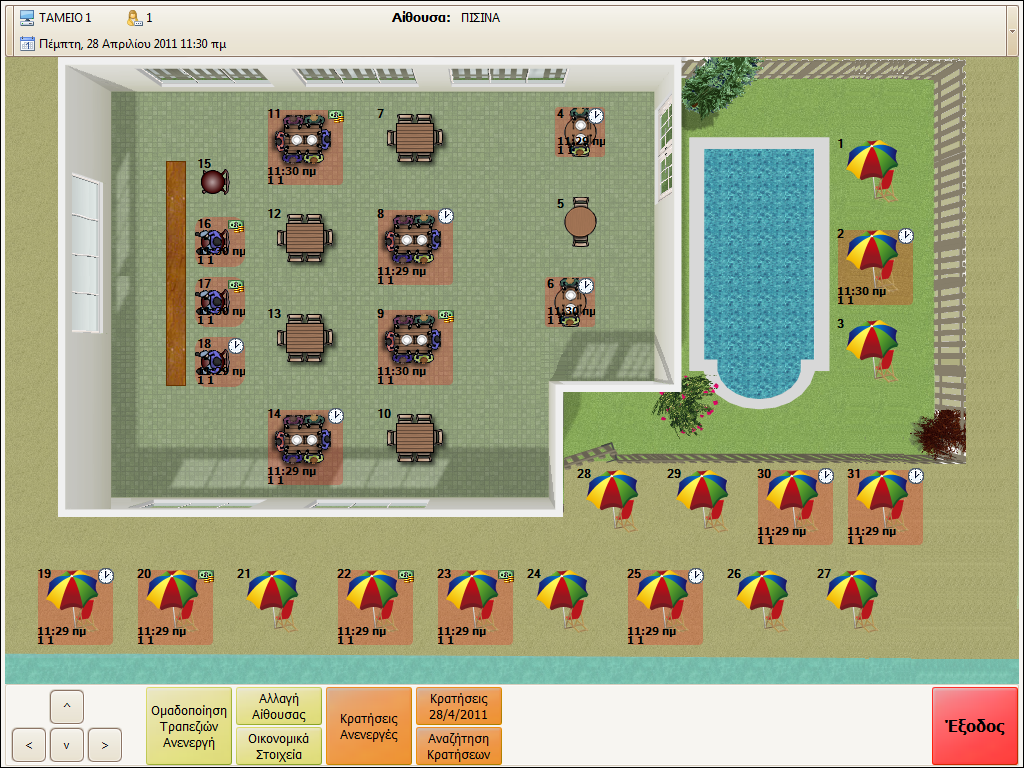Select occupied table 9
Image resolution: width=1024 pixels, height=768 pixels.
pos(415,347)
